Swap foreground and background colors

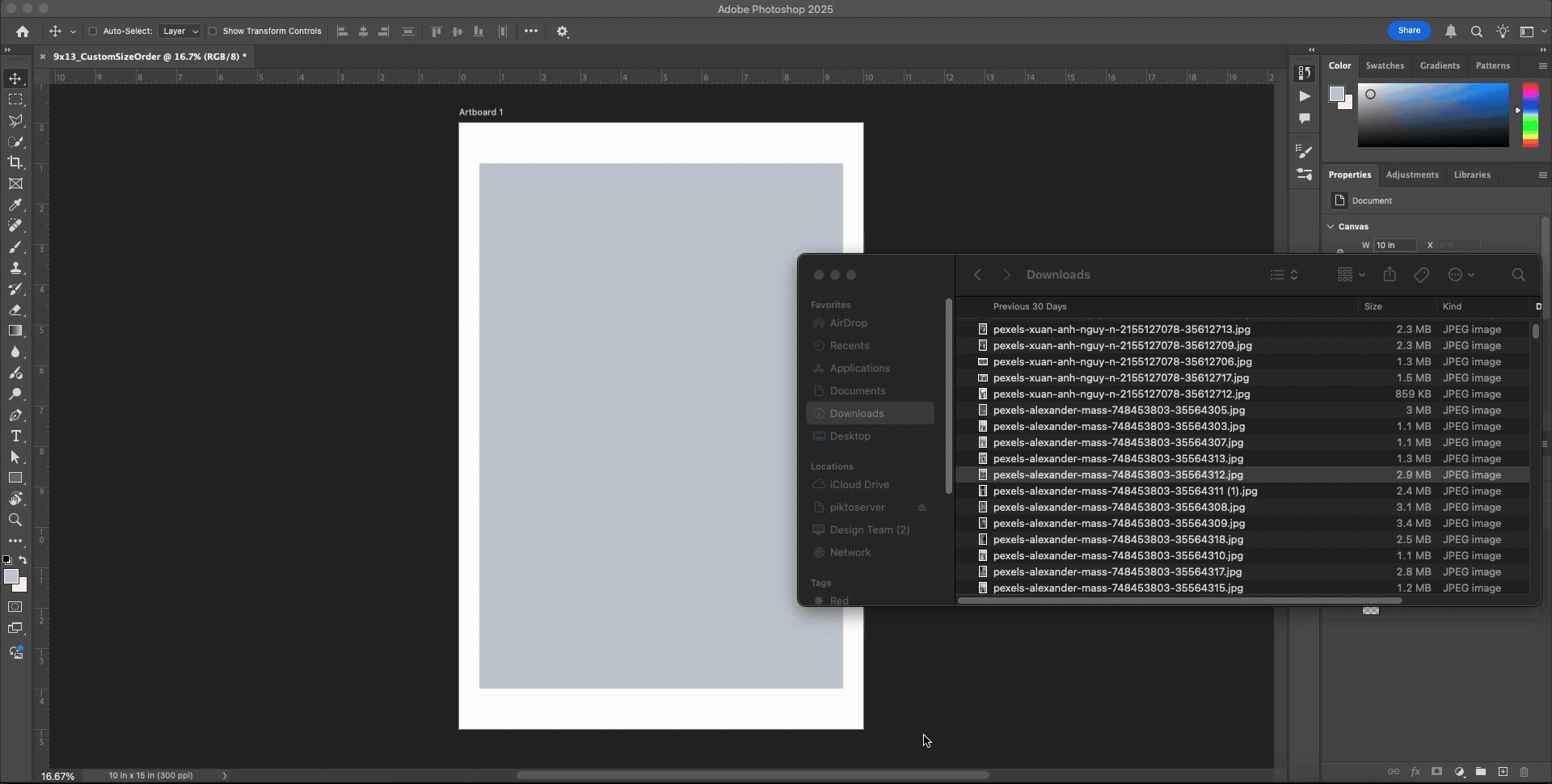[x=23, y=559]
